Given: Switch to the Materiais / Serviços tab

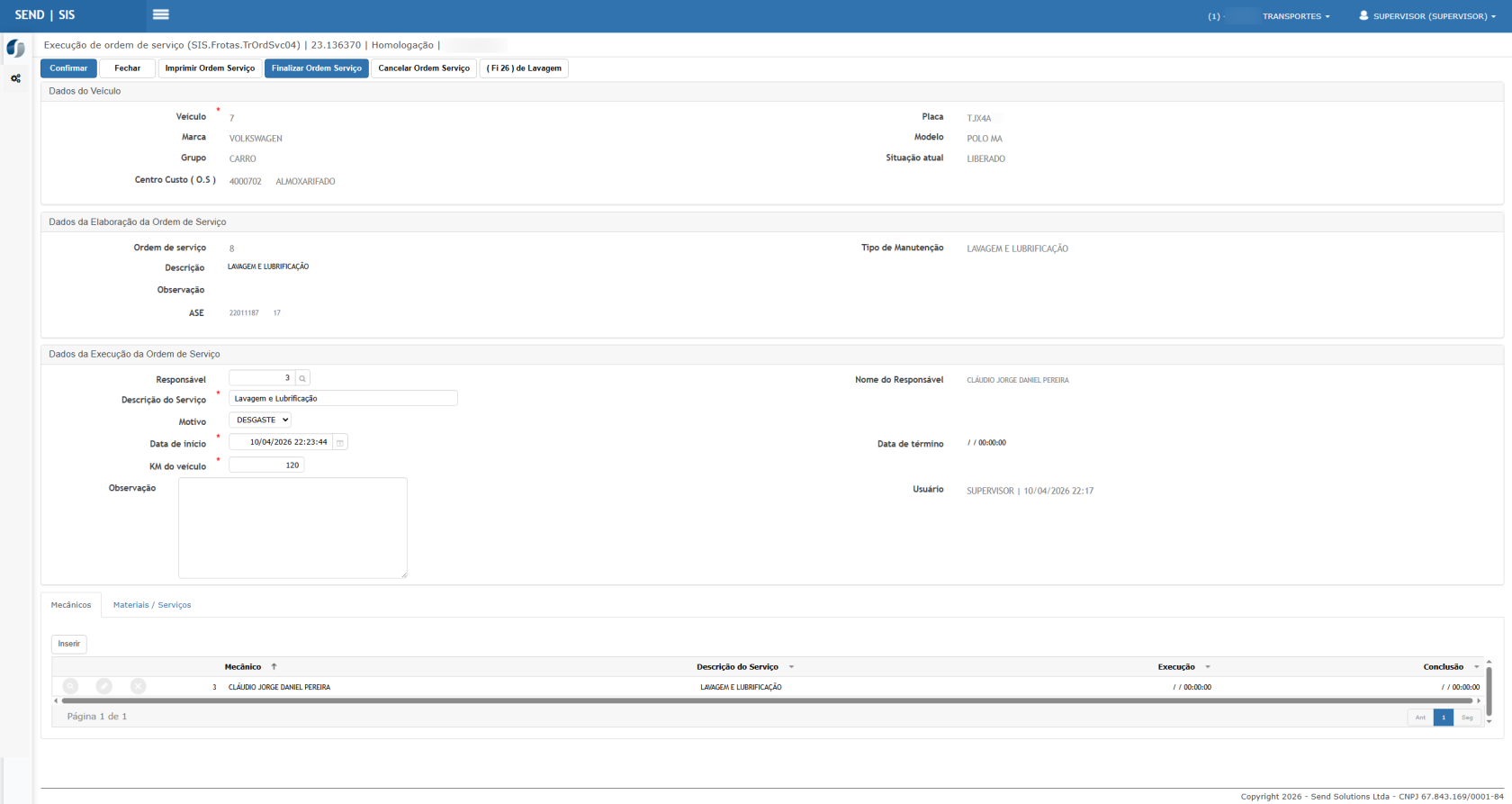Looking at the screenshot, I should point(152,605).
